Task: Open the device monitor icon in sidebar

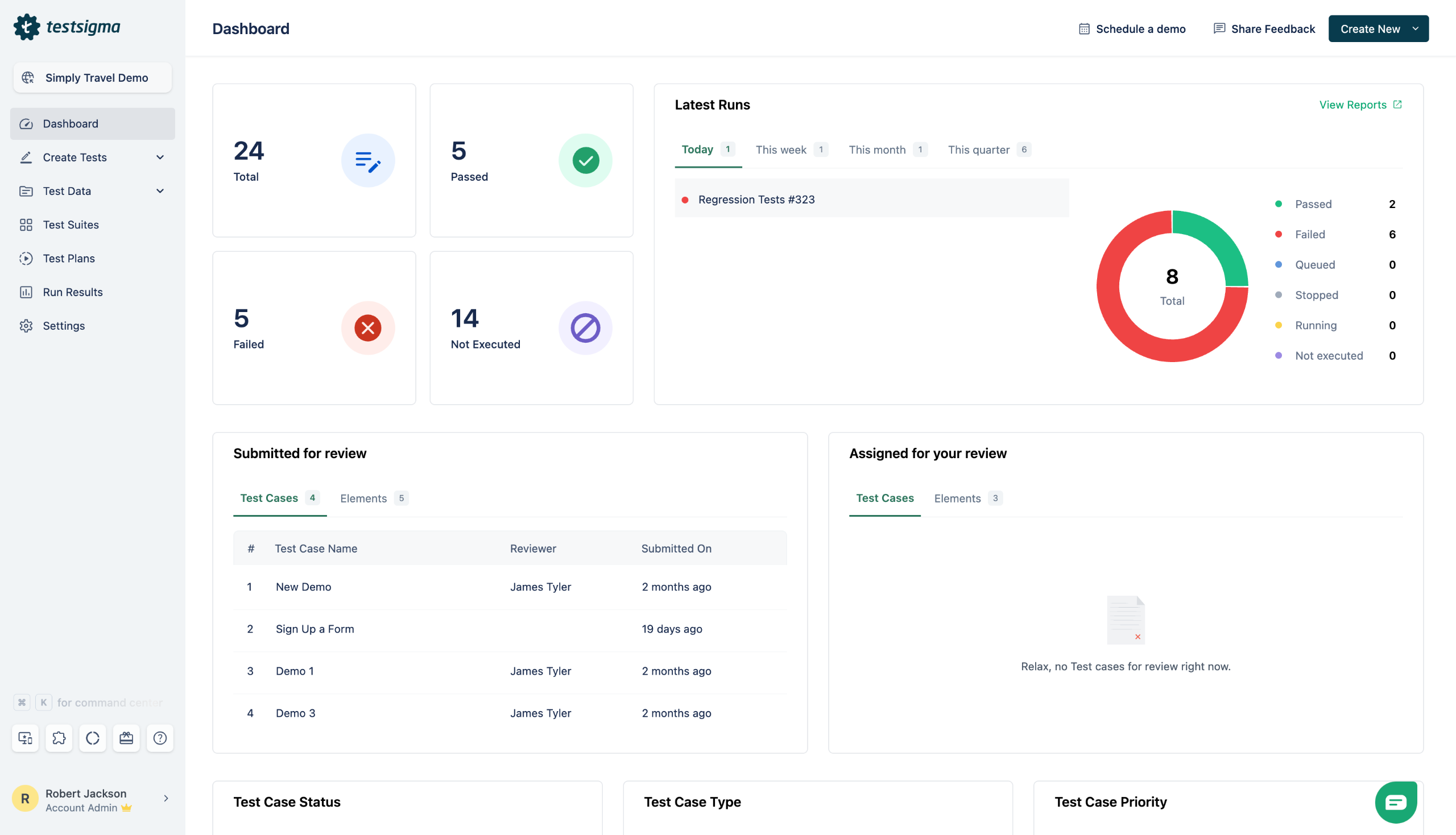Action: (25, 738)
